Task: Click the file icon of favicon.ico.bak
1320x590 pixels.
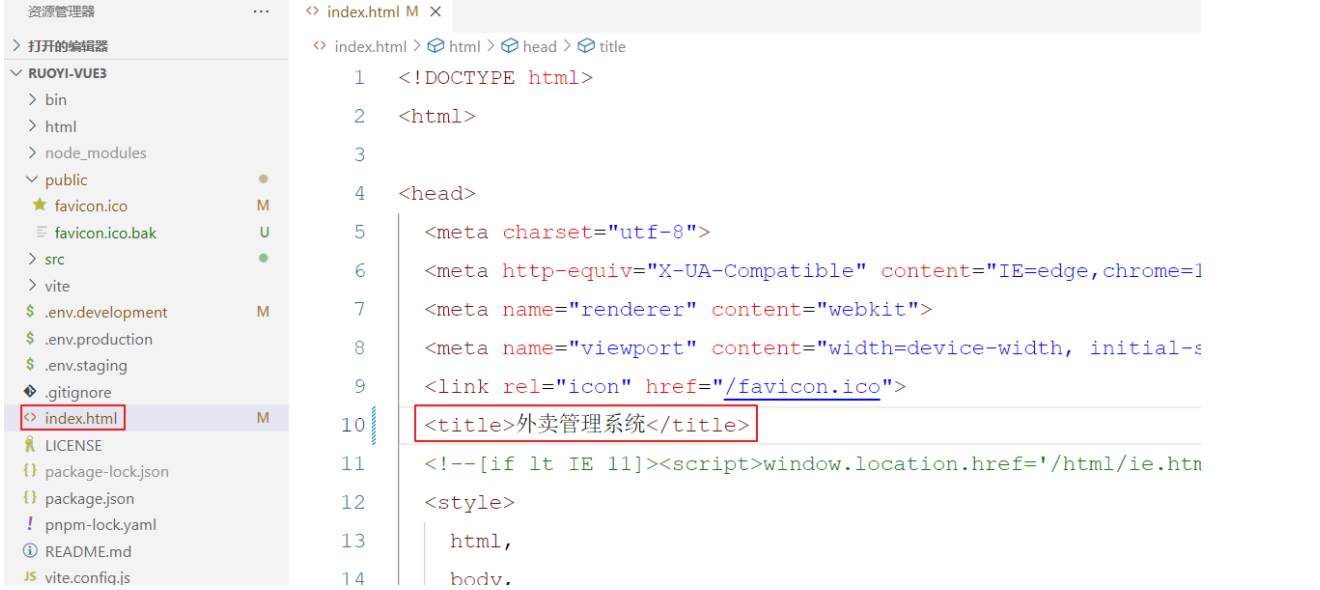Action: click(41, 232)
